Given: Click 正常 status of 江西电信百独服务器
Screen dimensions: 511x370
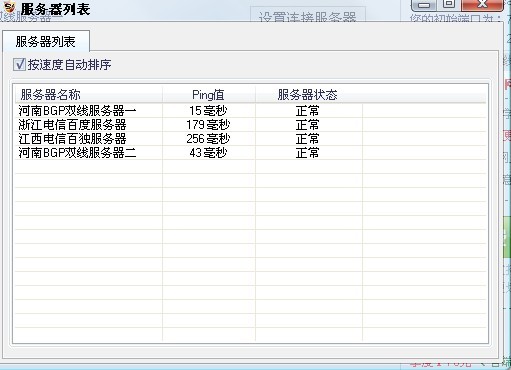Looking at the screenshot, I should 307,139.
